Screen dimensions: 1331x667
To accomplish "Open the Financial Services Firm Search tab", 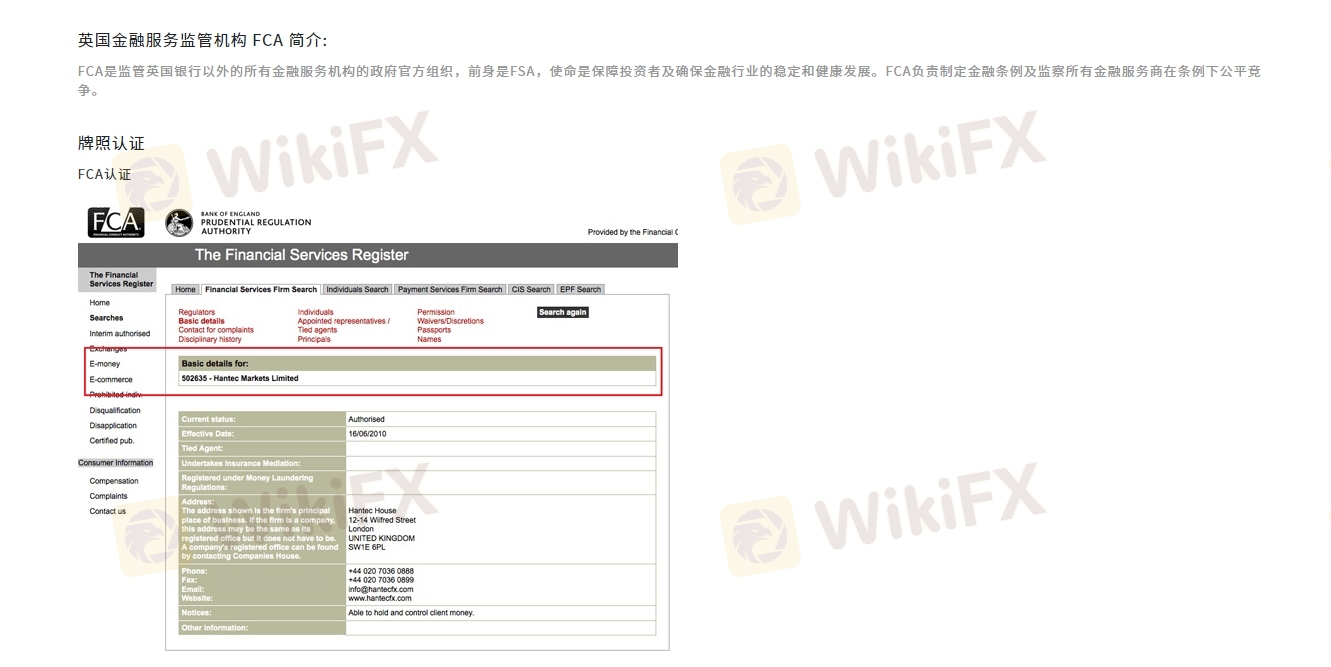I will click(260, 290).
